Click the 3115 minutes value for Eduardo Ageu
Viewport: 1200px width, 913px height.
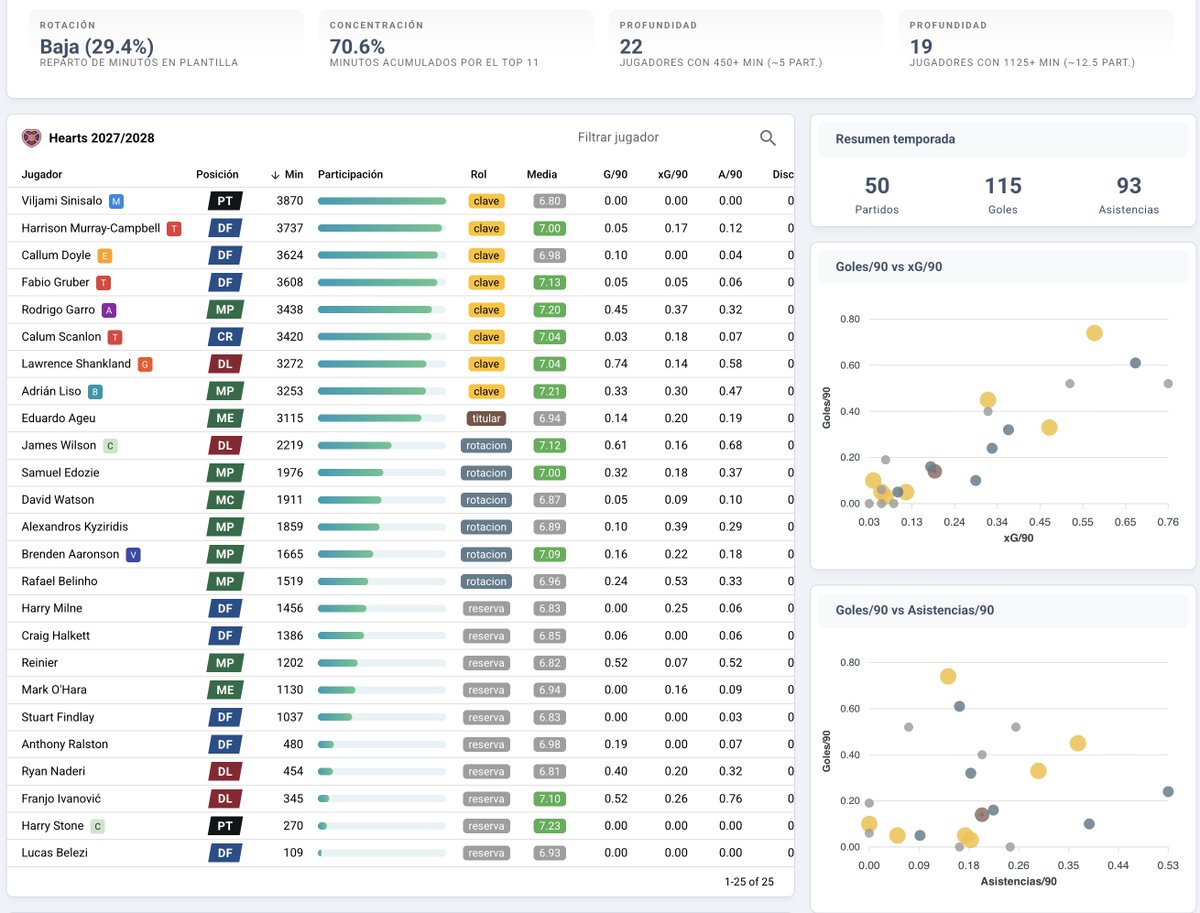290,418
